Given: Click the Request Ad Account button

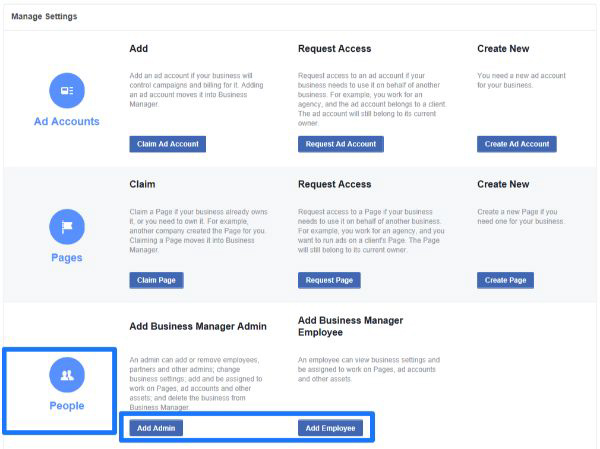Looking at the screenshot, I should [x=340, y=144].
